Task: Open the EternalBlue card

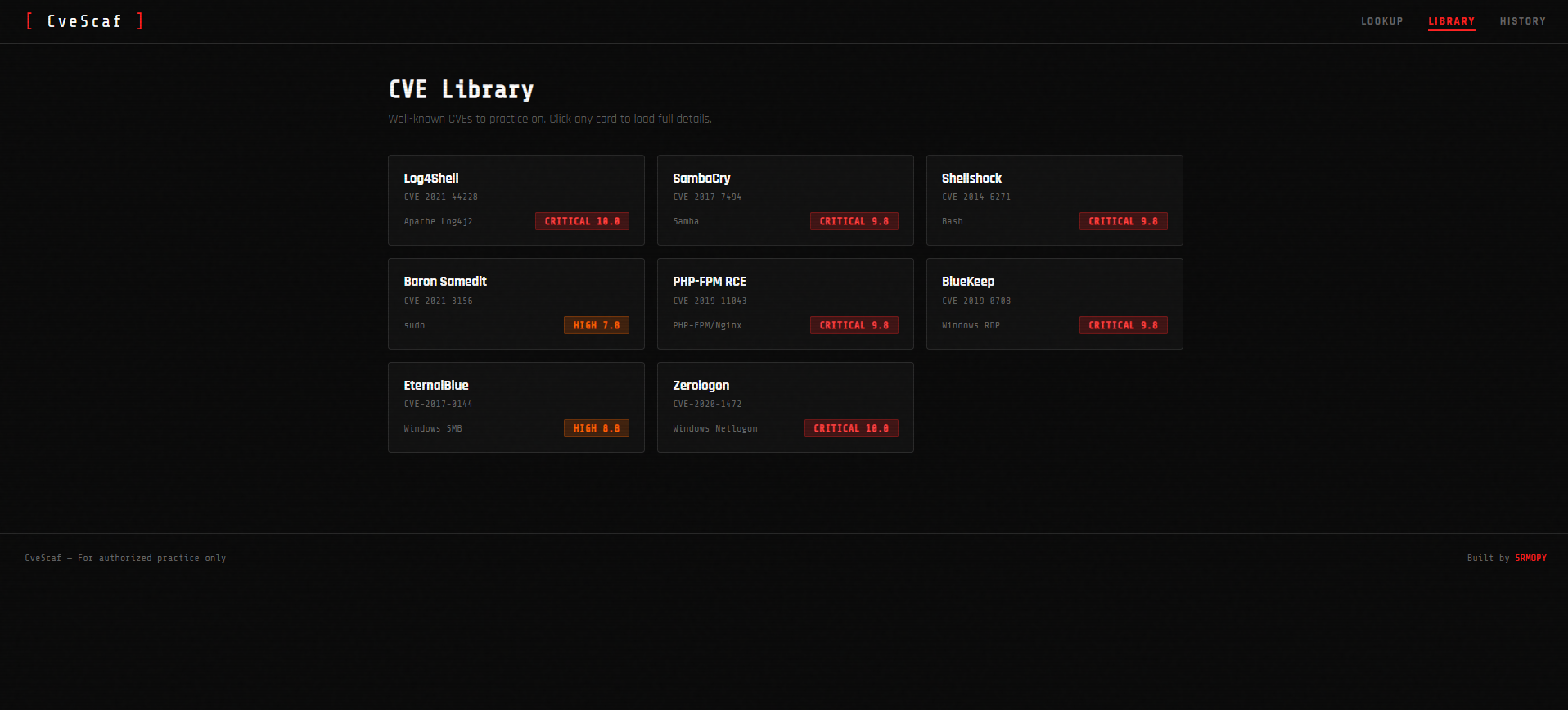Action: (x=516, y=407)
